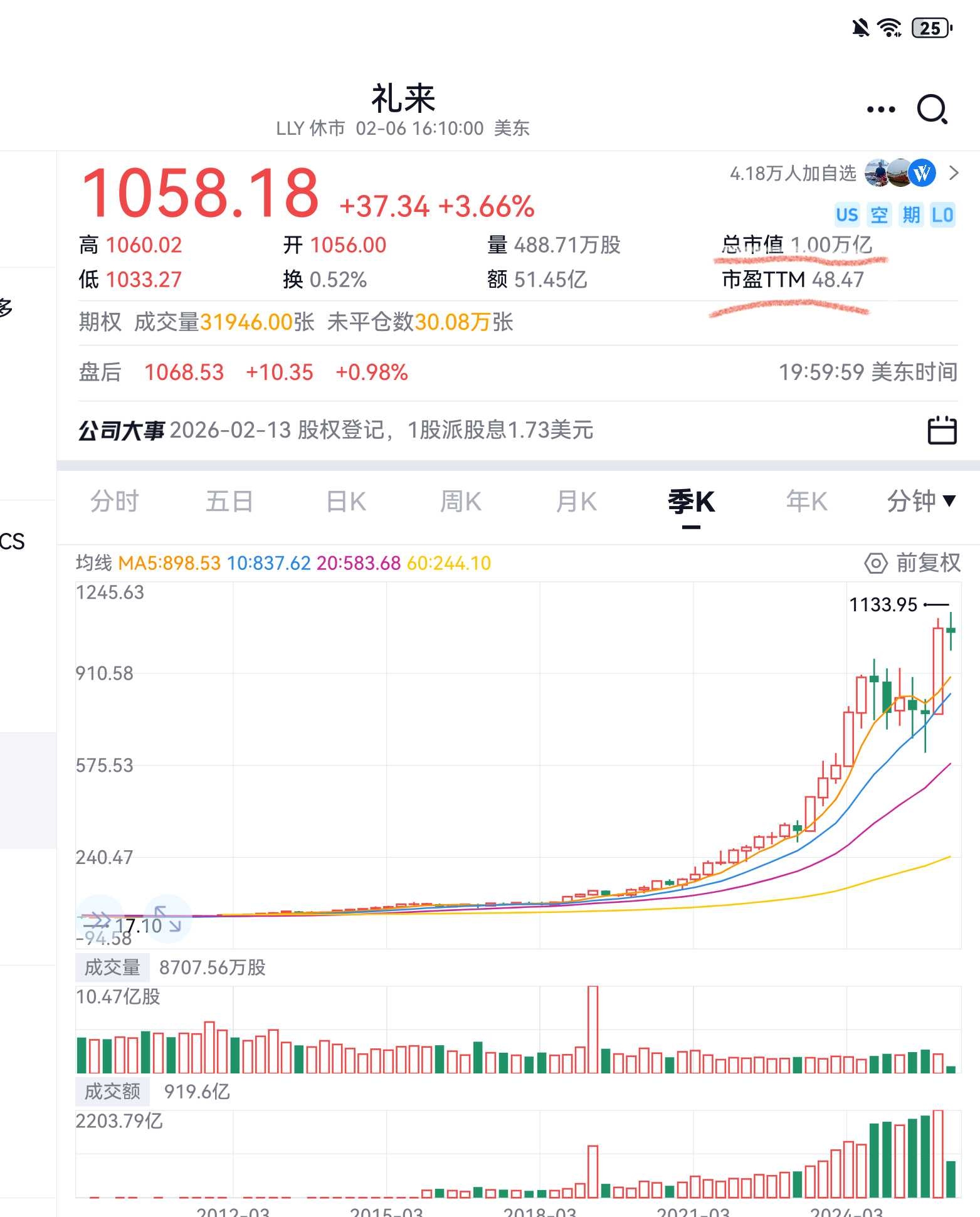Tap the 60:244.10 moving average label

click(448, 563)
